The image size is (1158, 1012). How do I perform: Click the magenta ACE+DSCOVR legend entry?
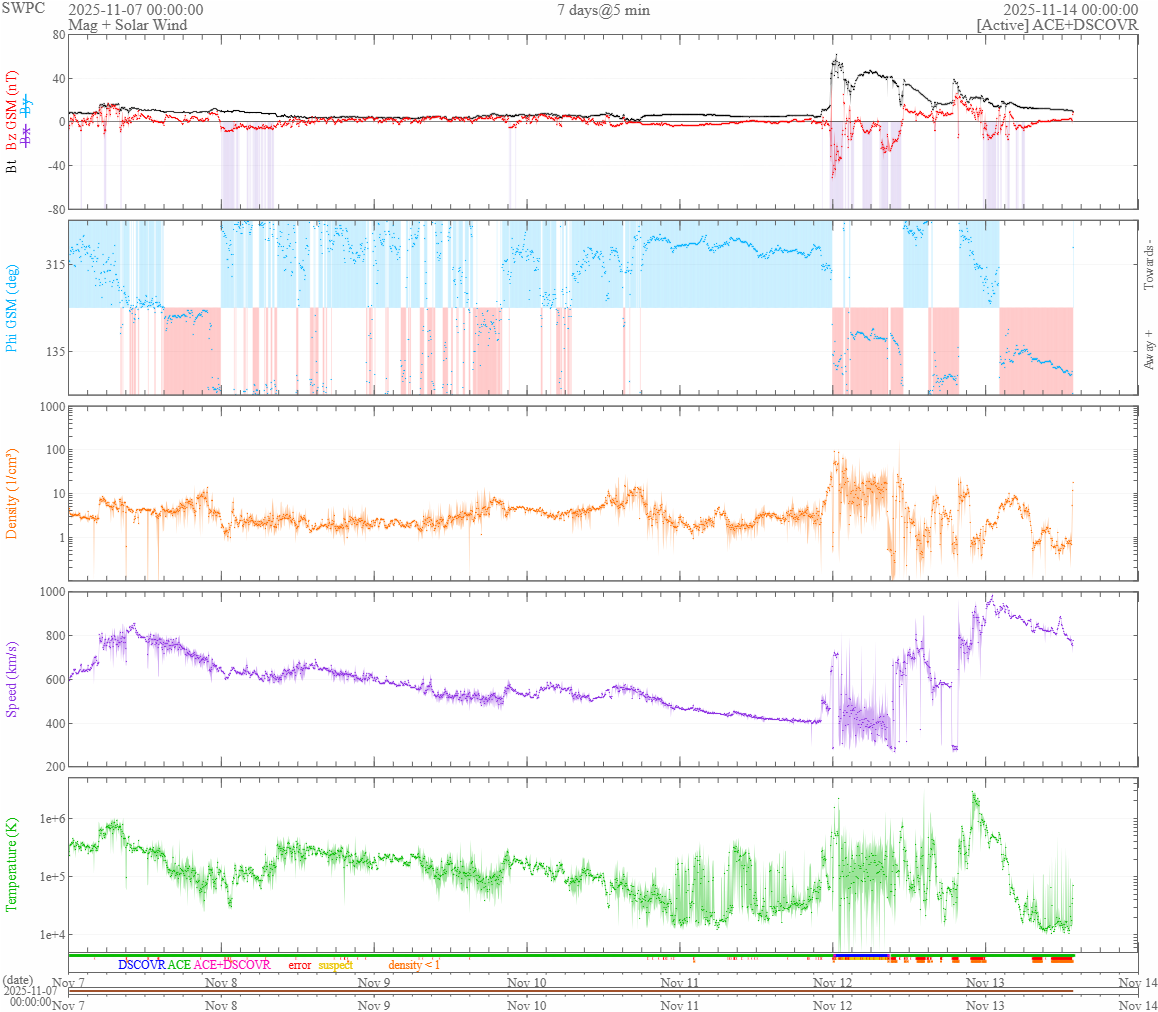[x=232, y=965]
